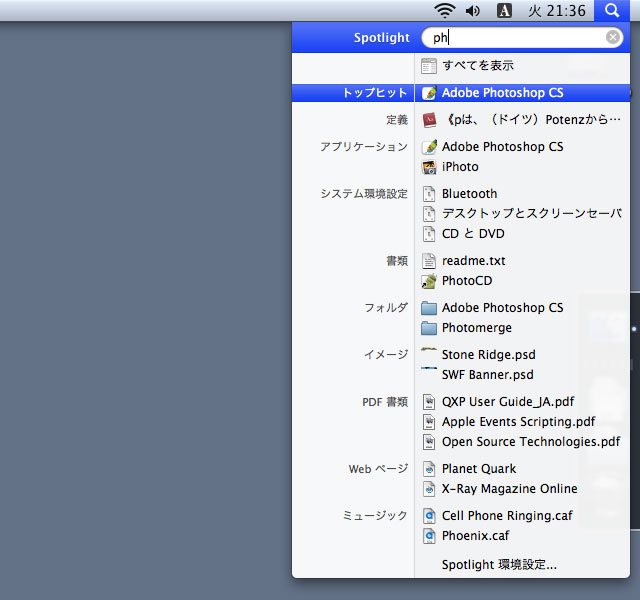640x600 pixels.
Task: Open Apple Events Scripting.pdf
Action: point(518,421)
